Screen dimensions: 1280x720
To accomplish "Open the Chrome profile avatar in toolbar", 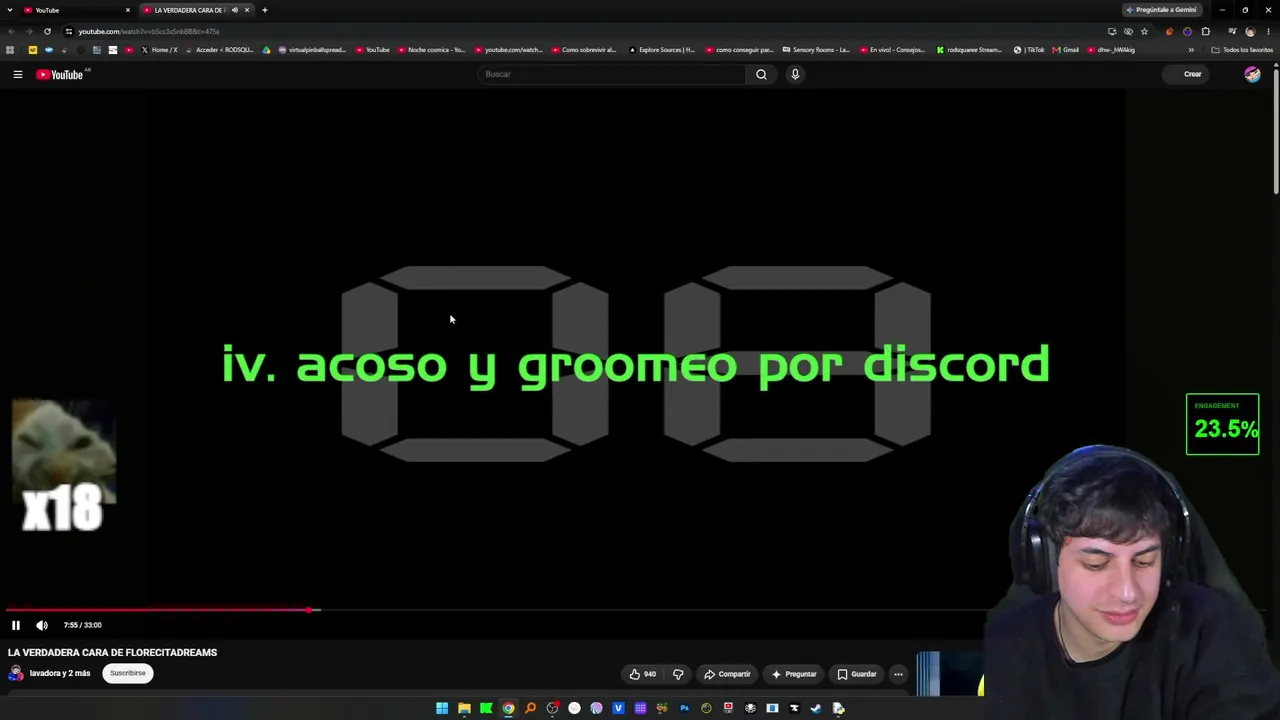I will tap(1249, 31).
